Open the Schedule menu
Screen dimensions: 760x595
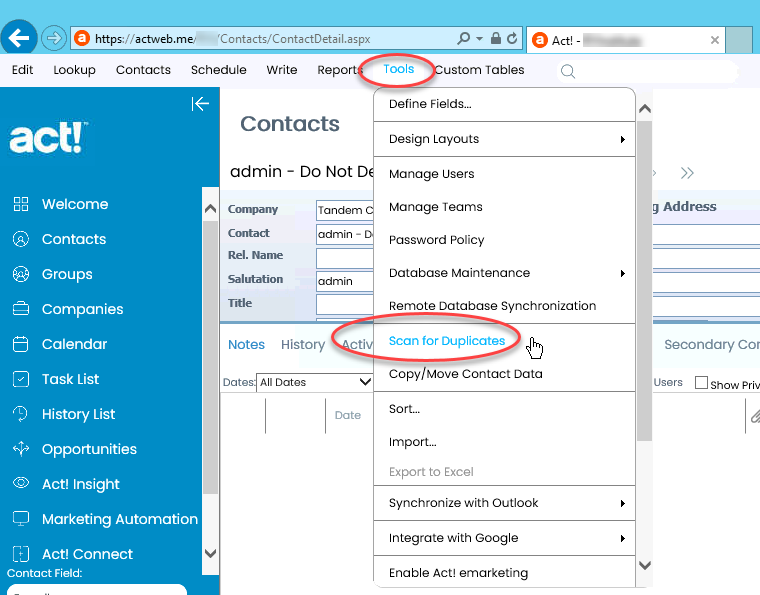219,70
